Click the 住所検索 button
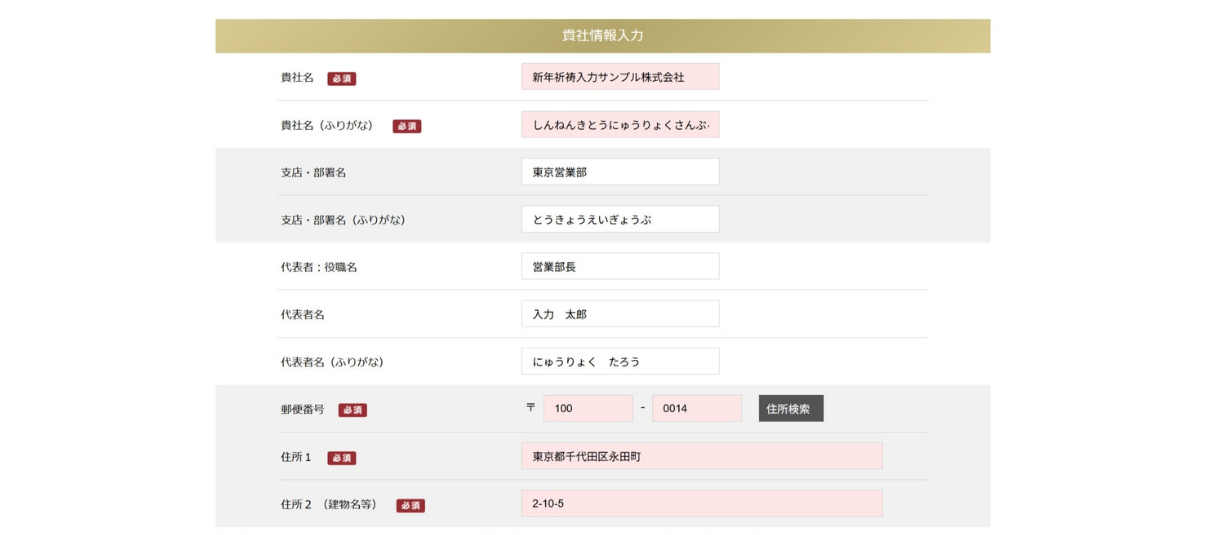1211x535 pixels. (x=790, y=409)
